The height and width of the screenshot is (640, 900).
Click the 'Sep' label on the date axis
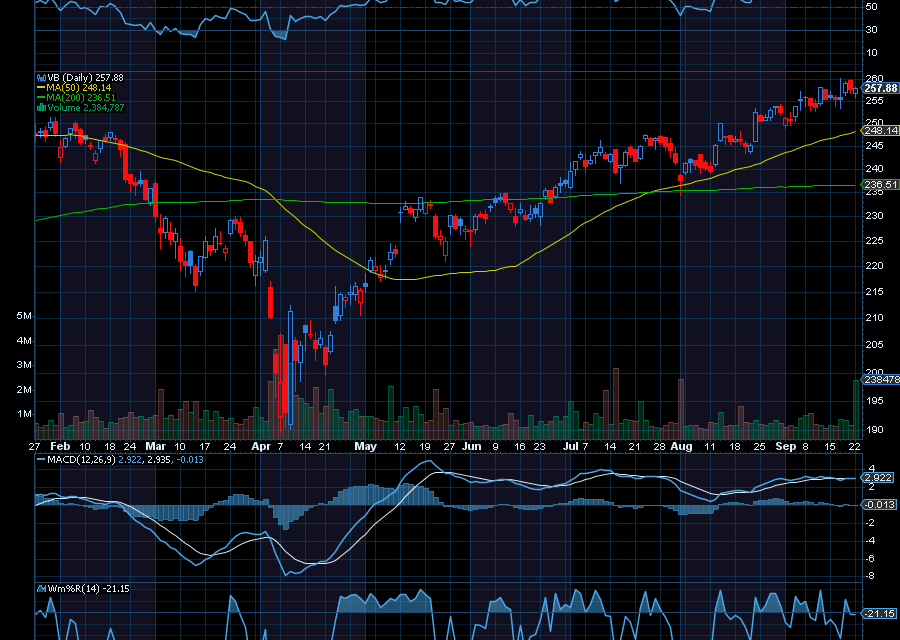tap(786, 447)
